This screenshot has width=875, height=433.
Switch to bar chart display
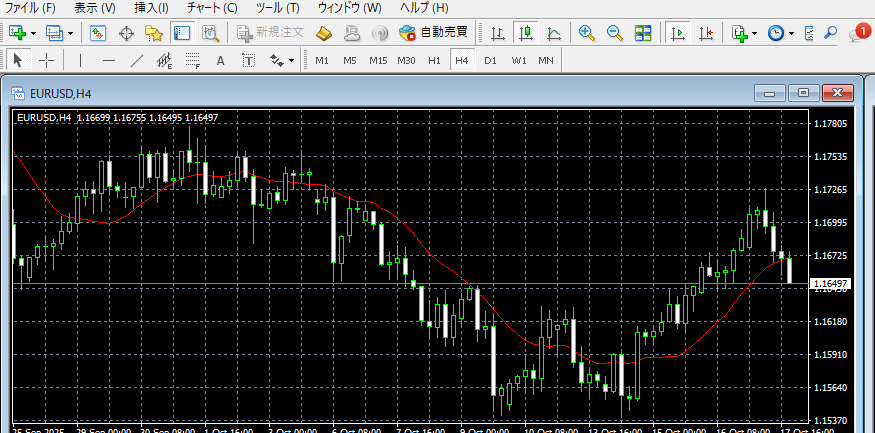[497, 33]
